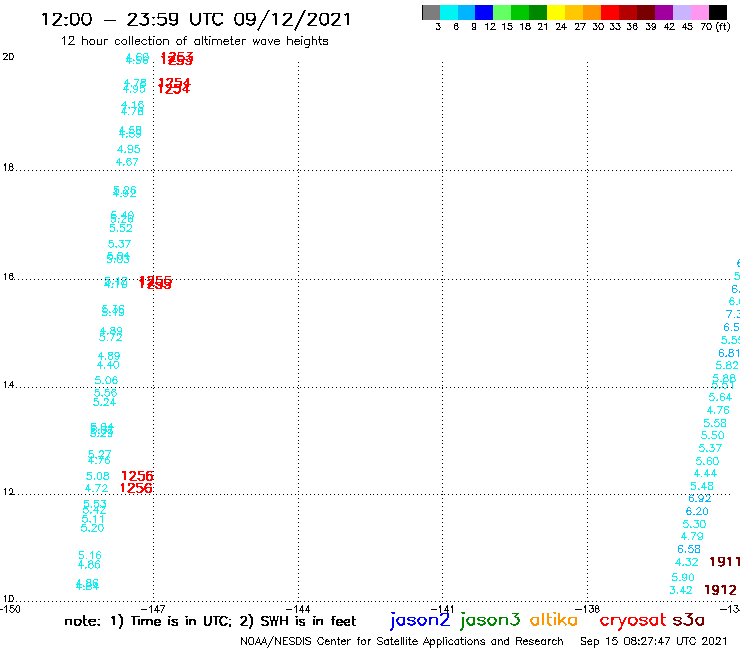Viewport: 740px width, 650px height.
Task: Click subtitle "12 hour collection of altimeter wave heights"
Action: 194,41
